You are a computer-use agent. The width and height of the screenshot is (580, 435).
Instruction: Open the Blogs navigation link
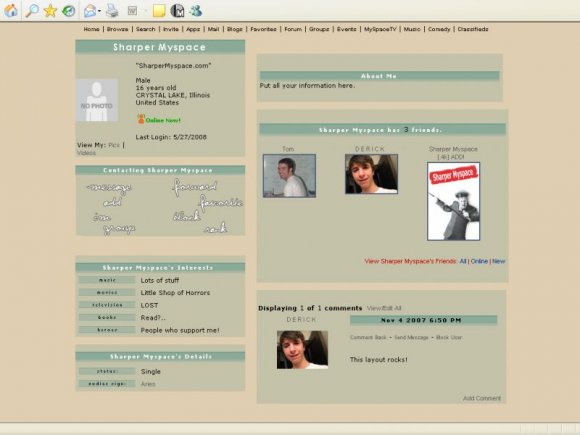tap(235, 29)
